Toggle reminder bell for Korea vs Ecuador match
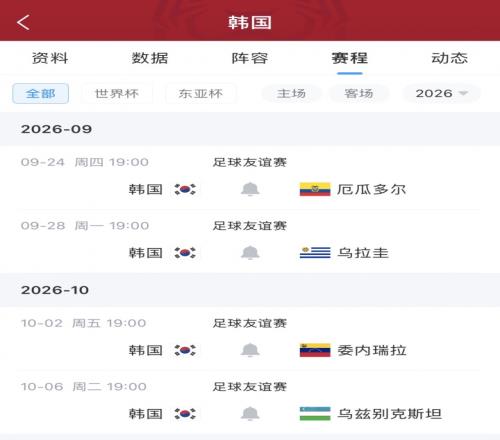This screenshot has width=500, height=440. pyautogui.click(x=250, y=189)
